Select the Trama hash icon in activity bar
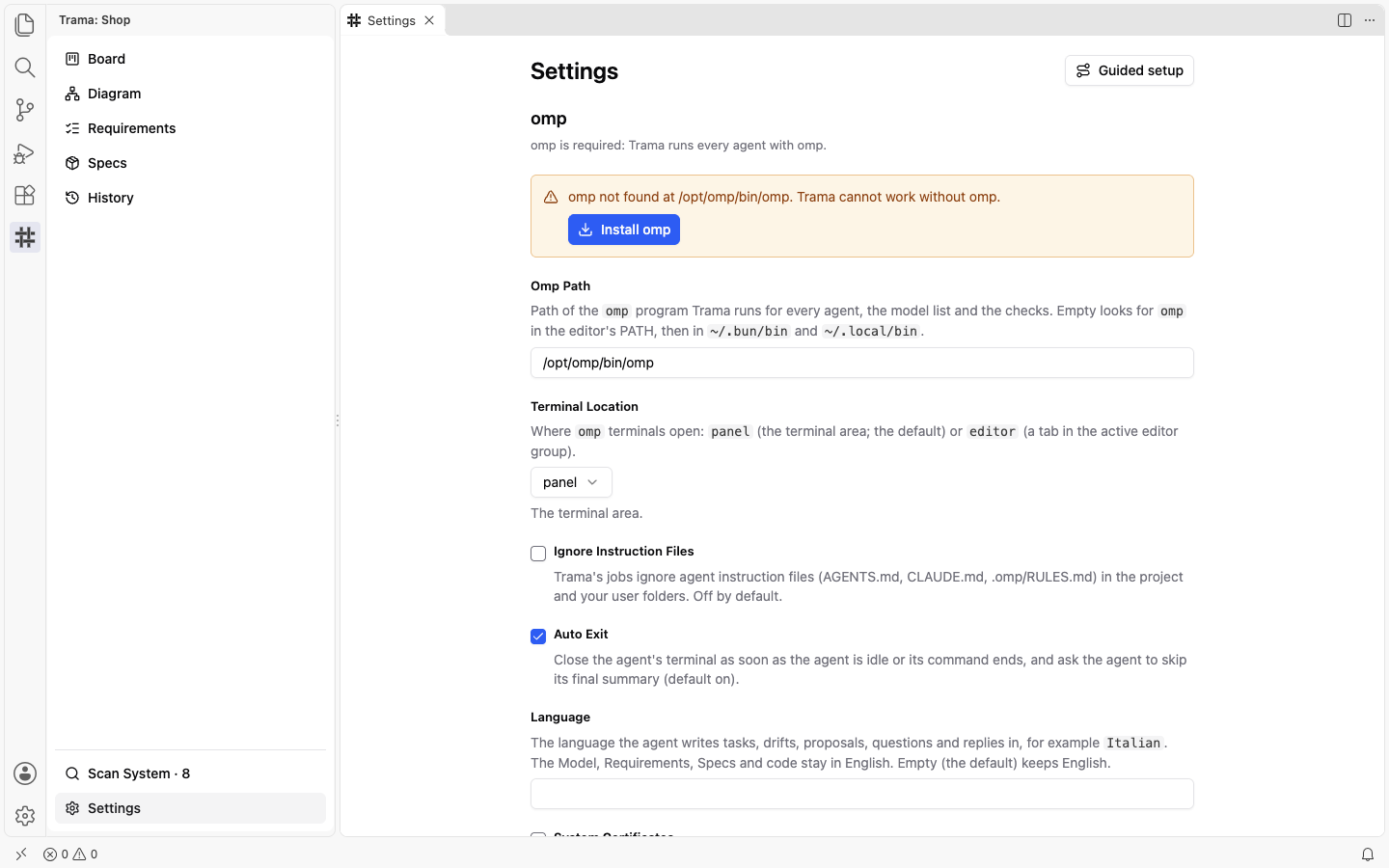Screen dimensions: 1389x868 coord(25,237)
